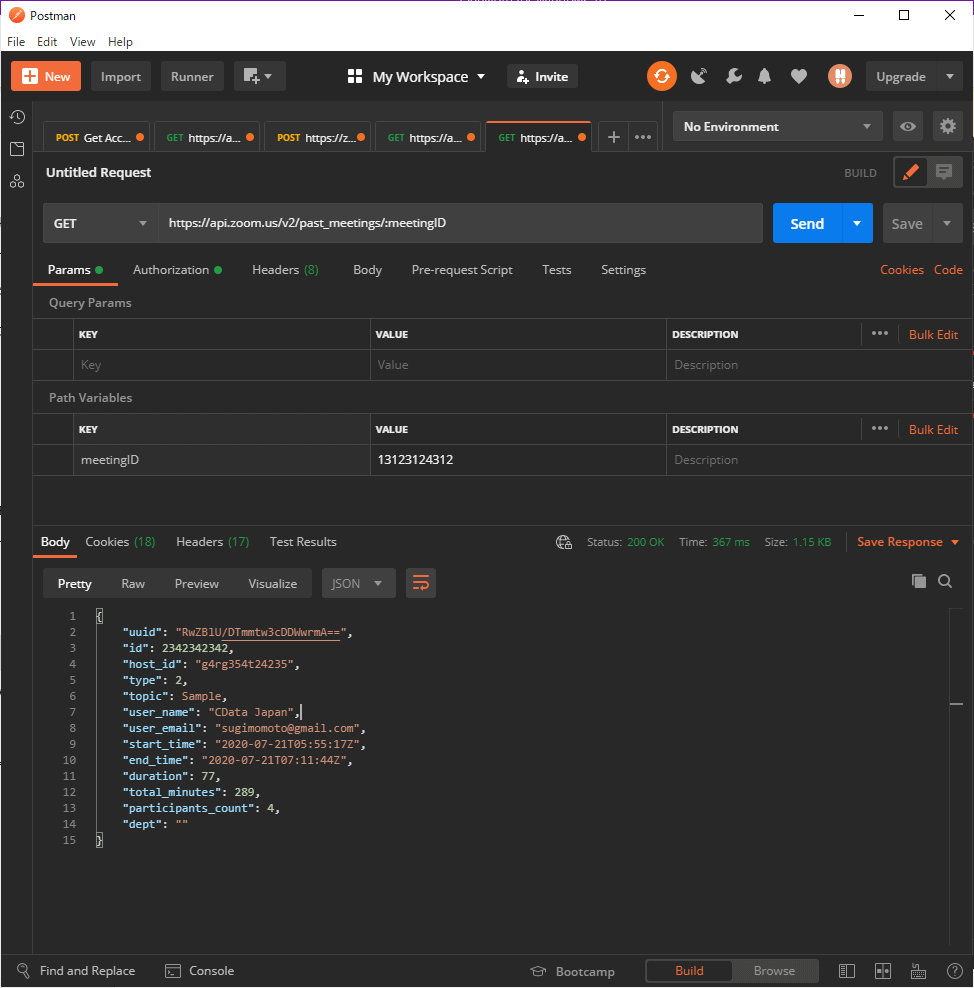974x988 pixels.
Task: Expand the Send button dropdown arrow
Action: coord(857,223)
